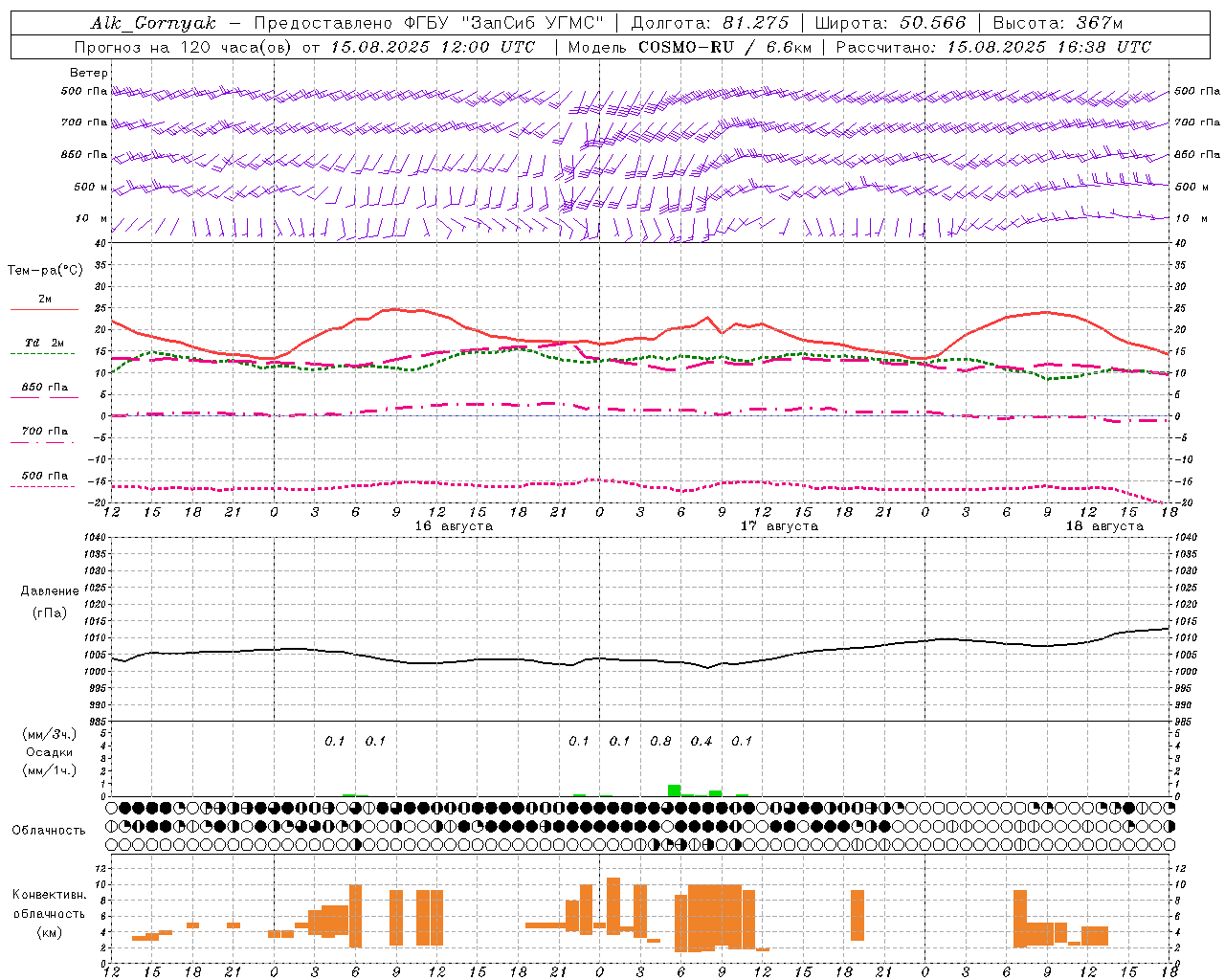Image resolution: width=1225 pixels, height=980 pixels.
Task: Click the "17 августа" date label
Action: [x=779, y=526]
